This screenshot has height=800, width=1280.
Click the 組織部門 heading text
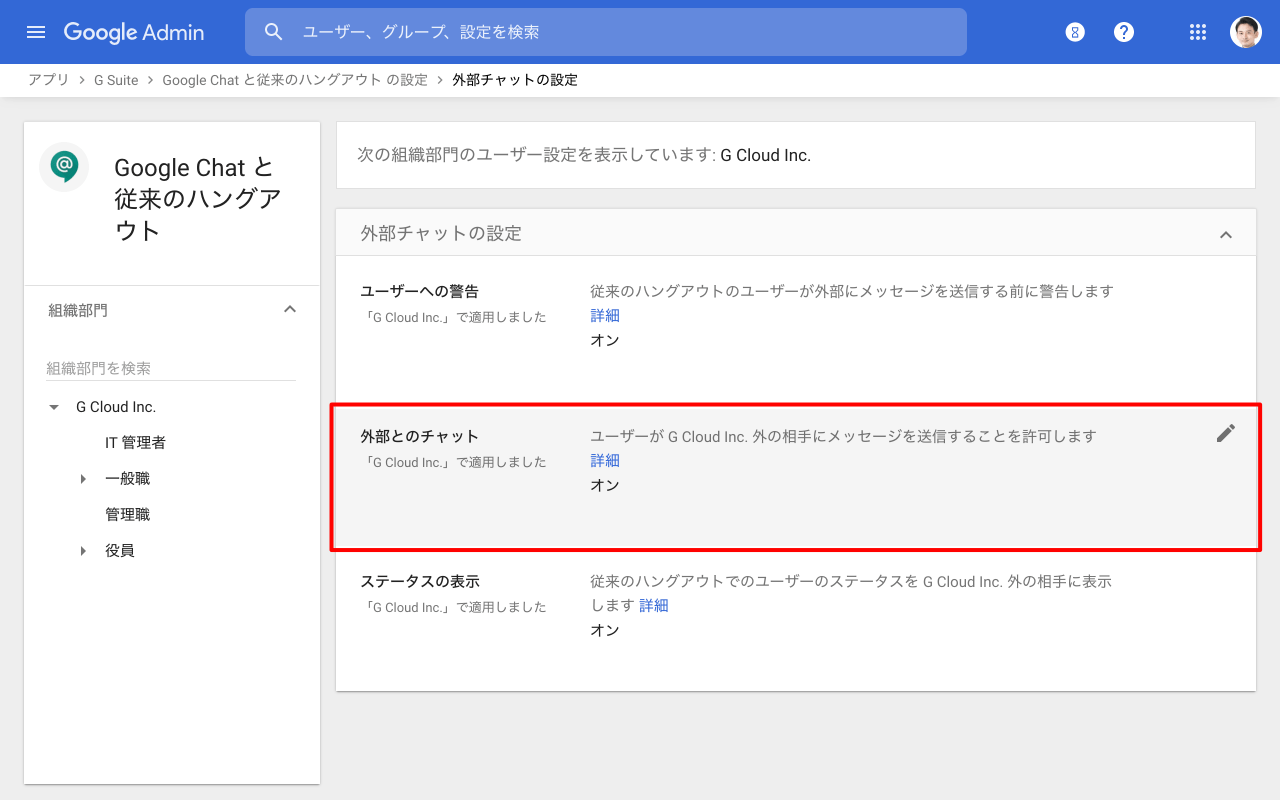coord(78,311)
